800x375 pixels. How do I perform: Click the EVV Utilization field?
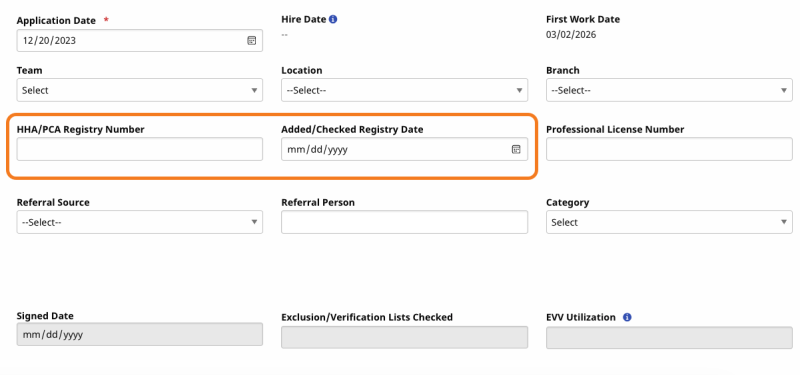[669, 337]
